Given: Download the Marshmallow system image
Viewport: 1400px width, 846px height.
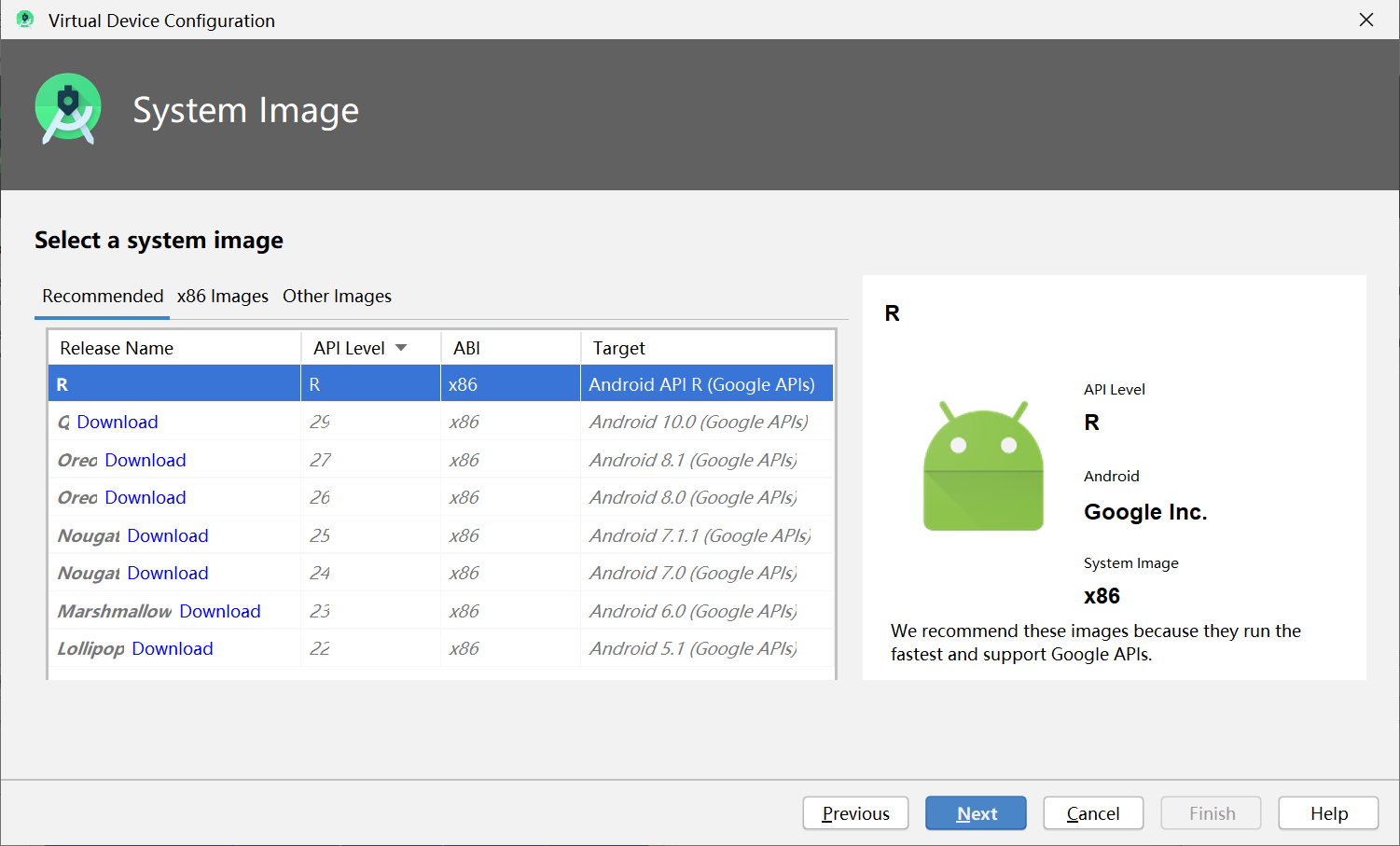Looking at the screenshot, I should coord(220,611).
